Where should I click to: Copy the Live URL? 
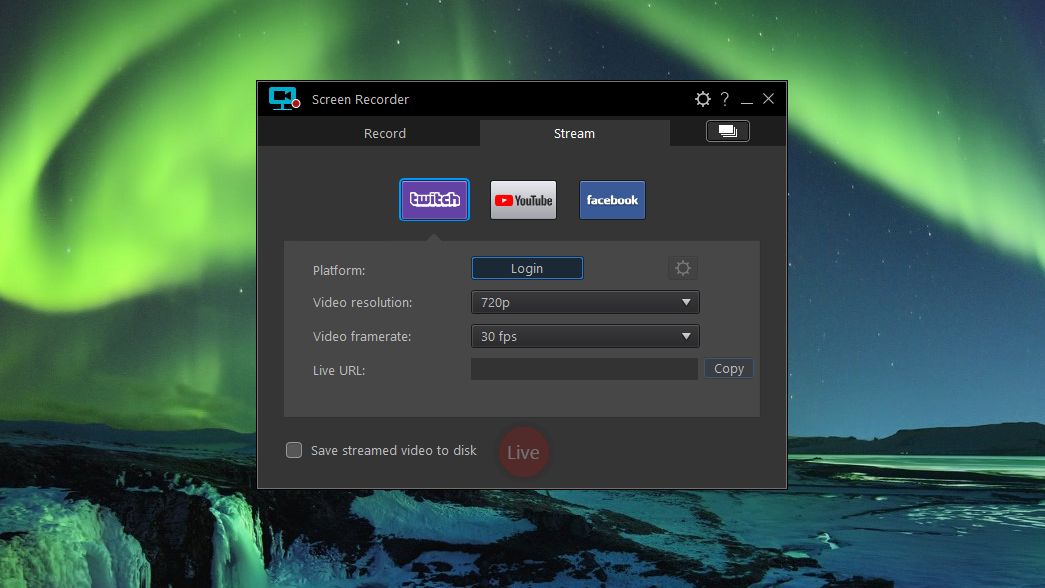728,368
